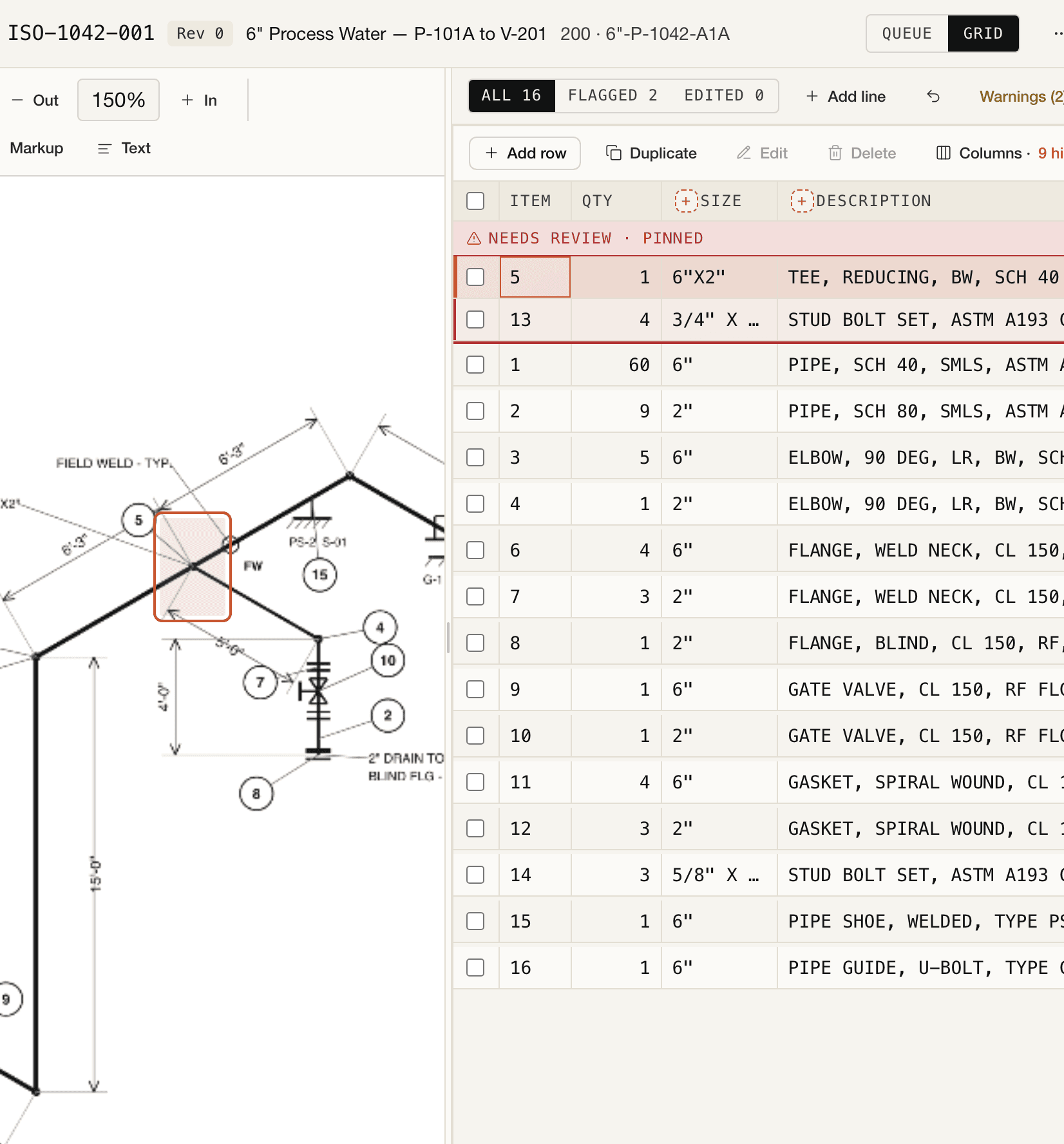Check the box for item 9 gate valve
The width and height of the screenshot is (1064, 1144).
click(475, 689)
